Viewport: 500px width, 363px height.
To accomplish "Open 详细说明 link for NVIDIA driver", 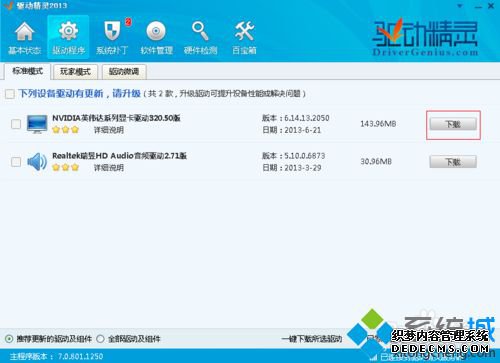I will coord(109,130).
